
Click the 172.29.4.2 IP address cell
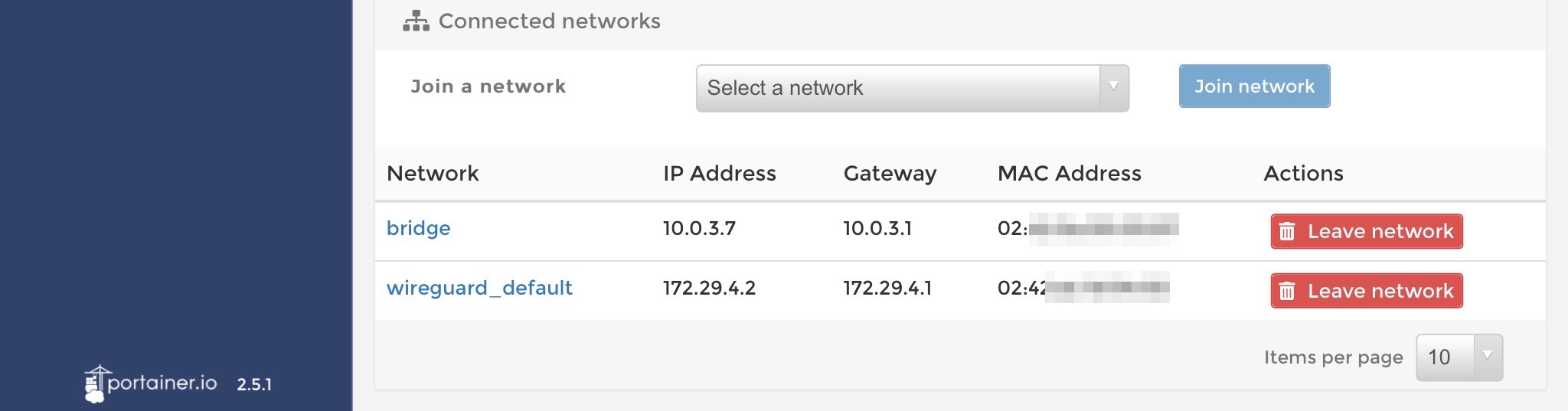click(709, 288)
